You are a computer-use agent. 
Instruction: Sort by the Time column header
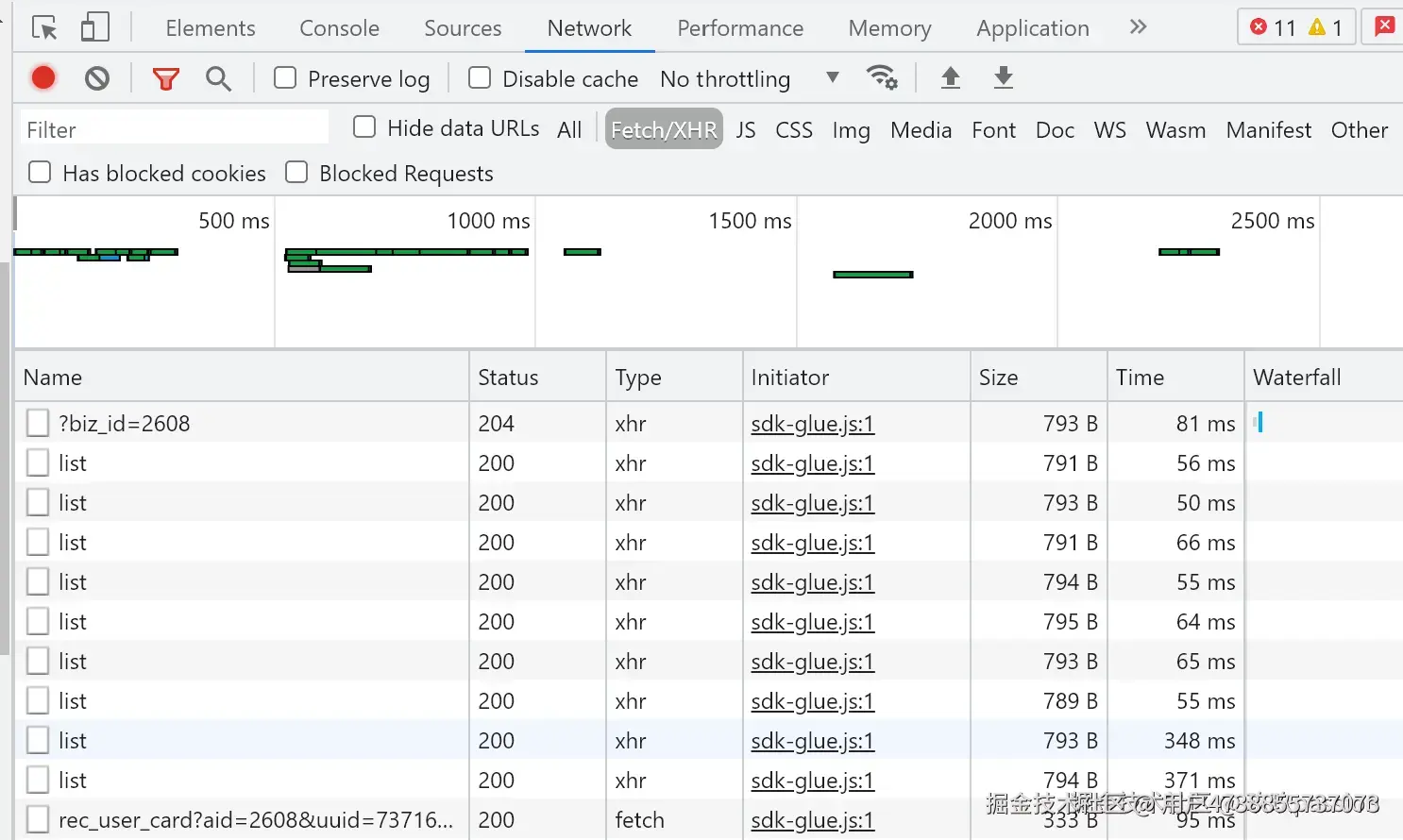(1175, 377)
